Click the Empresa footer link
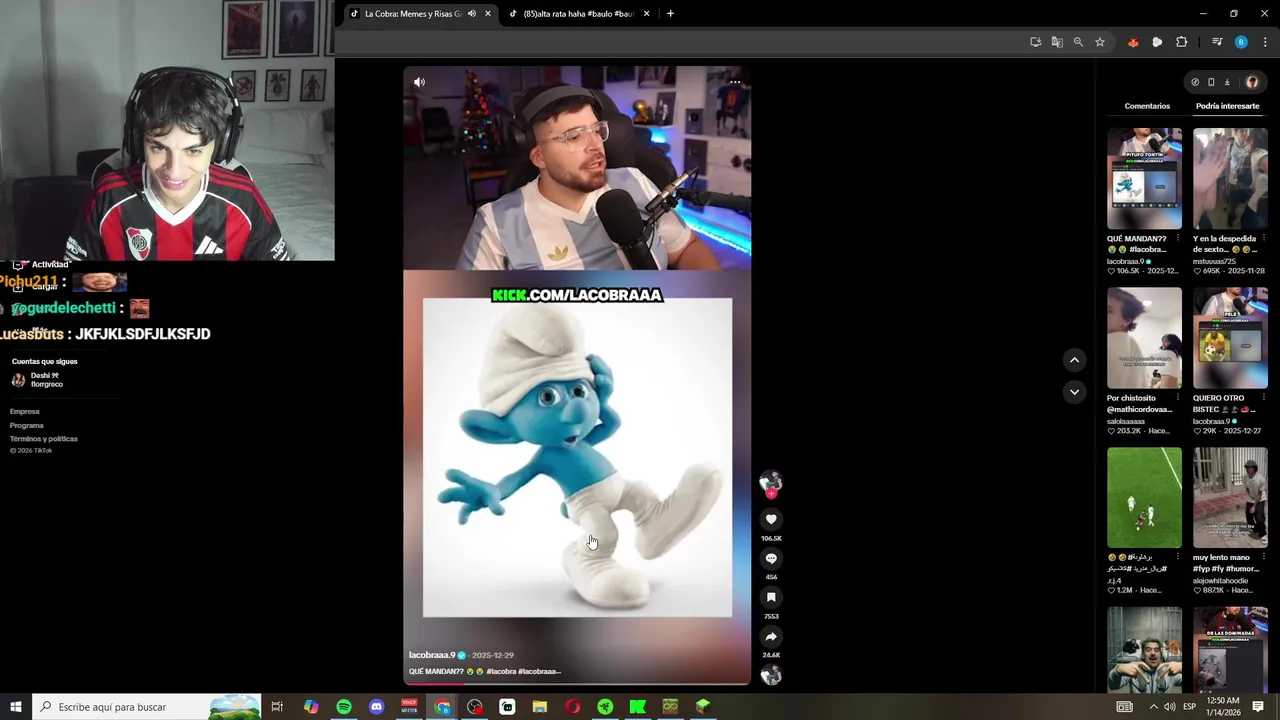 tap(25, 411)
